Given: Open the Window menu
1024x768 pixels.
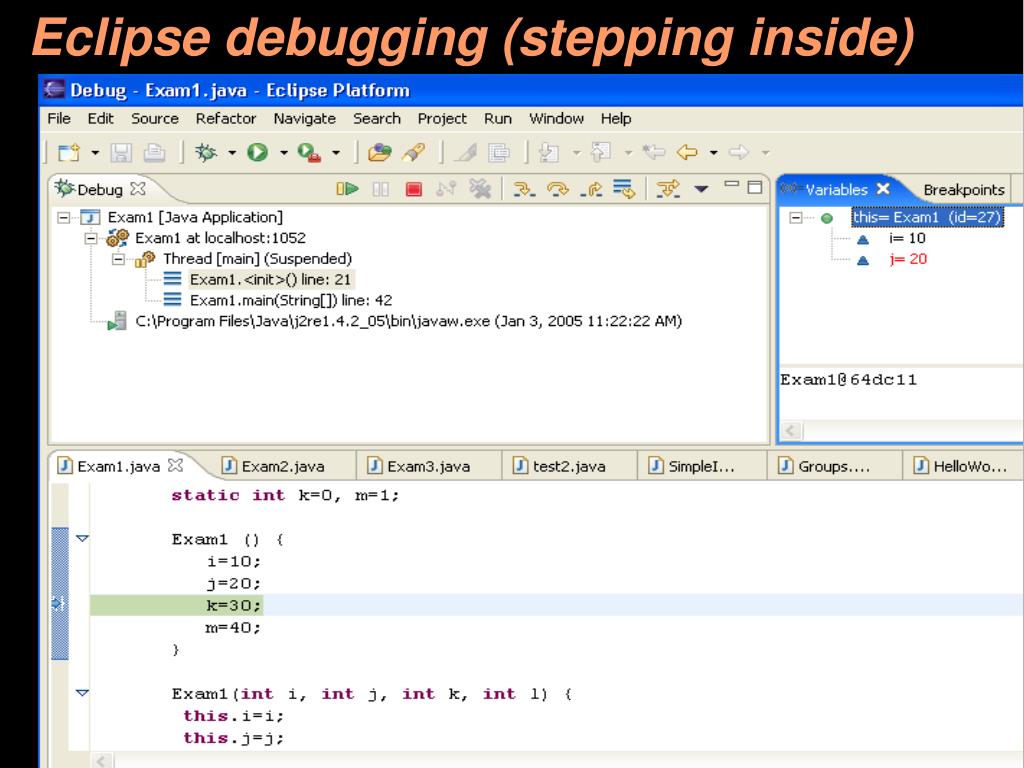Looking at the screenshot, I should 556,119.
